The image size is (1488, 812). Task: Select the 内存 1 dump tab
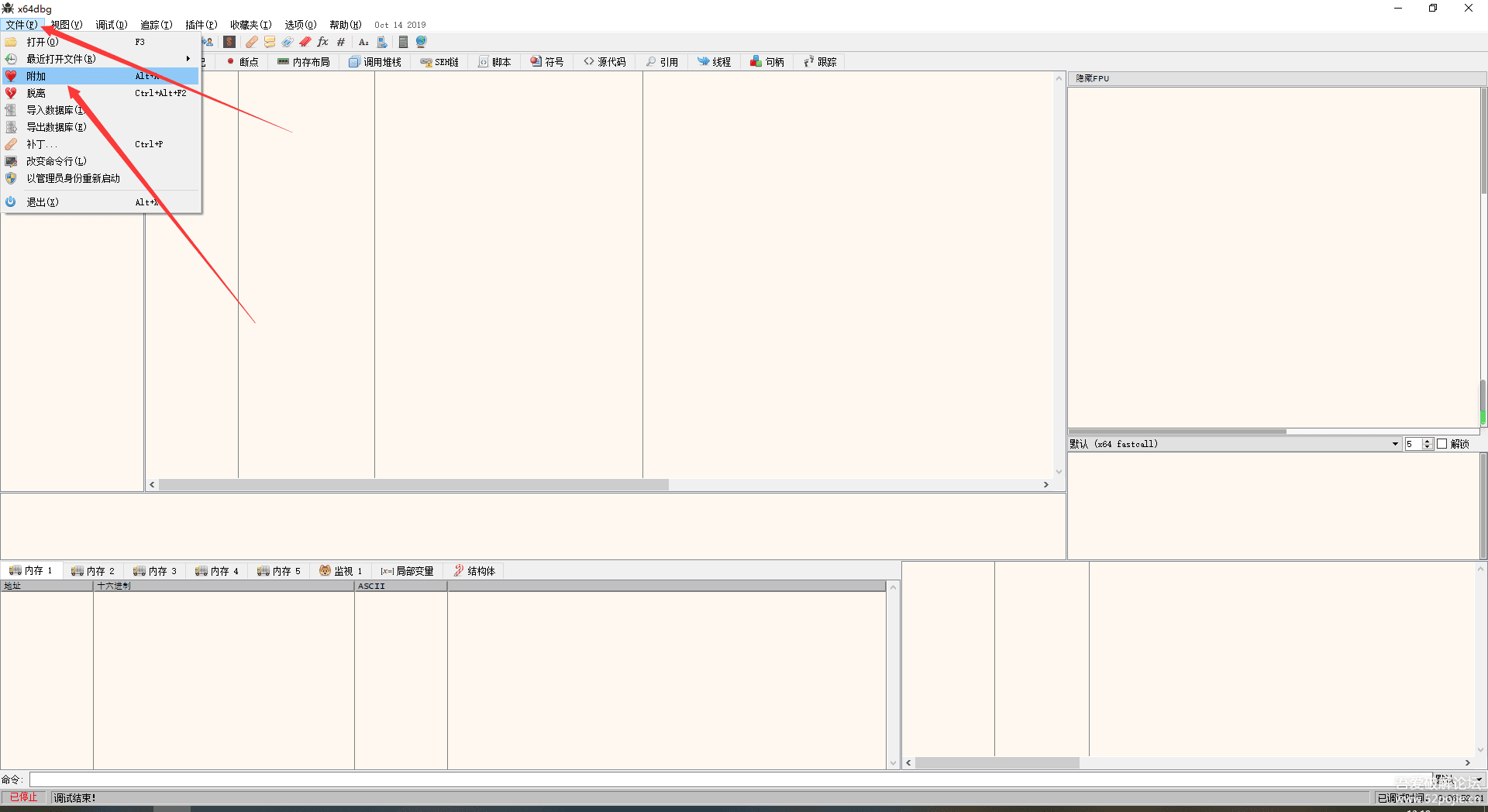(x=31, y=571)
